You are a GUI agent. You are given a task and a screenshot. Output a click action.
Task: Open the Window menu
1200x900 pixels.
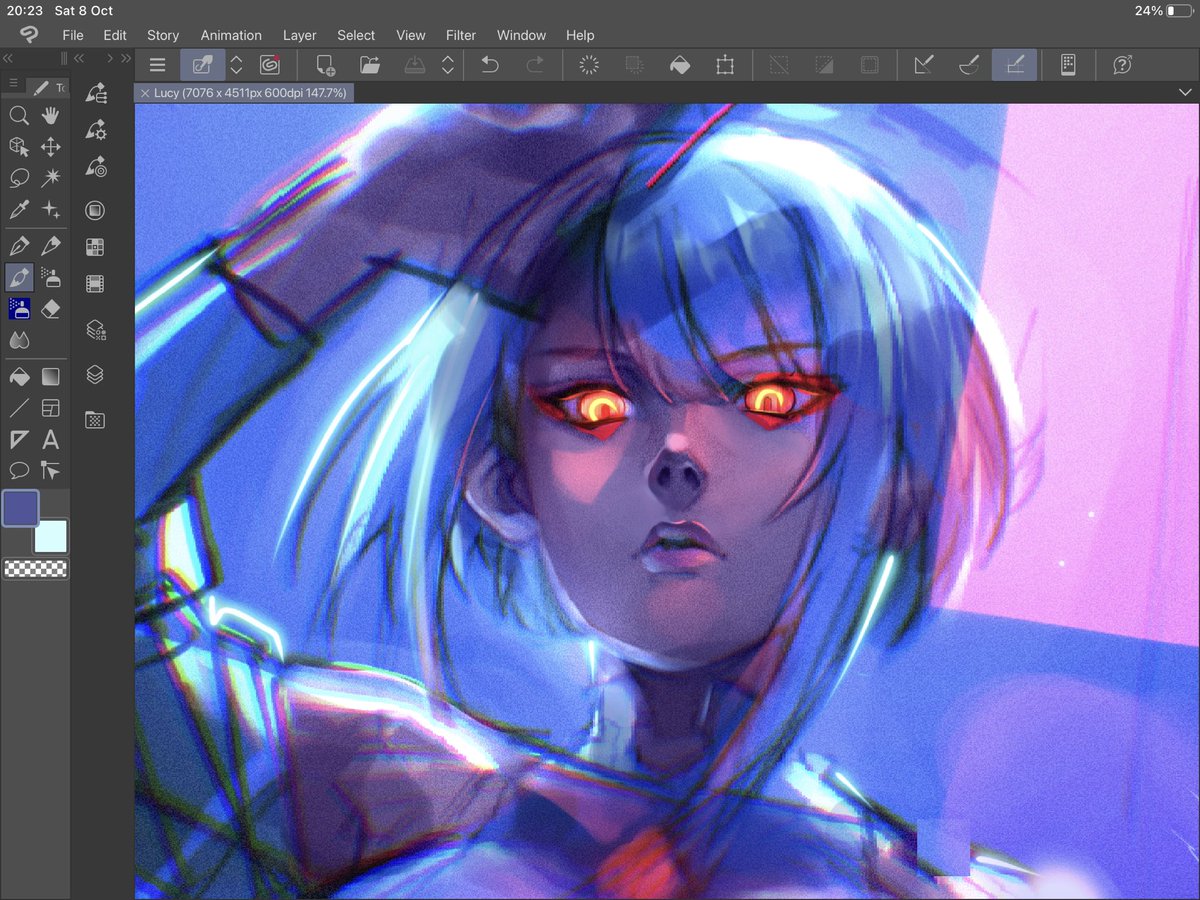521,35
